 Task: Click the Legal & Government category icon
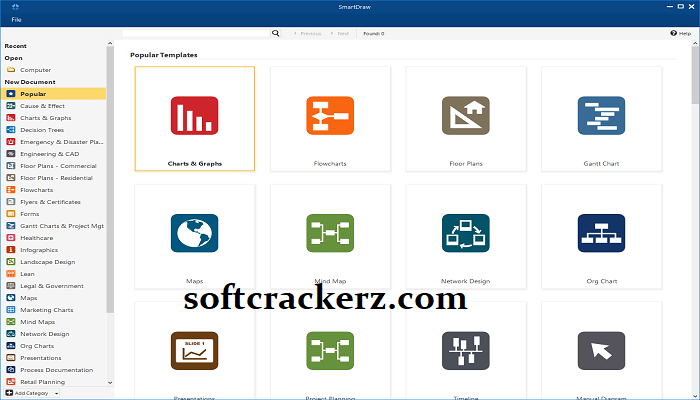(11, 286)
